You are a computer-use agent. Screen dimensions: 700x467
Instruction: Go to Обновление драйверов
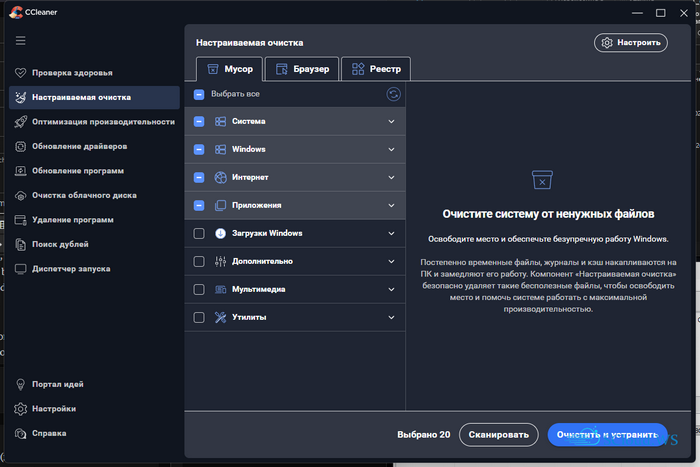pyautogui.click(x=86, y=146)
